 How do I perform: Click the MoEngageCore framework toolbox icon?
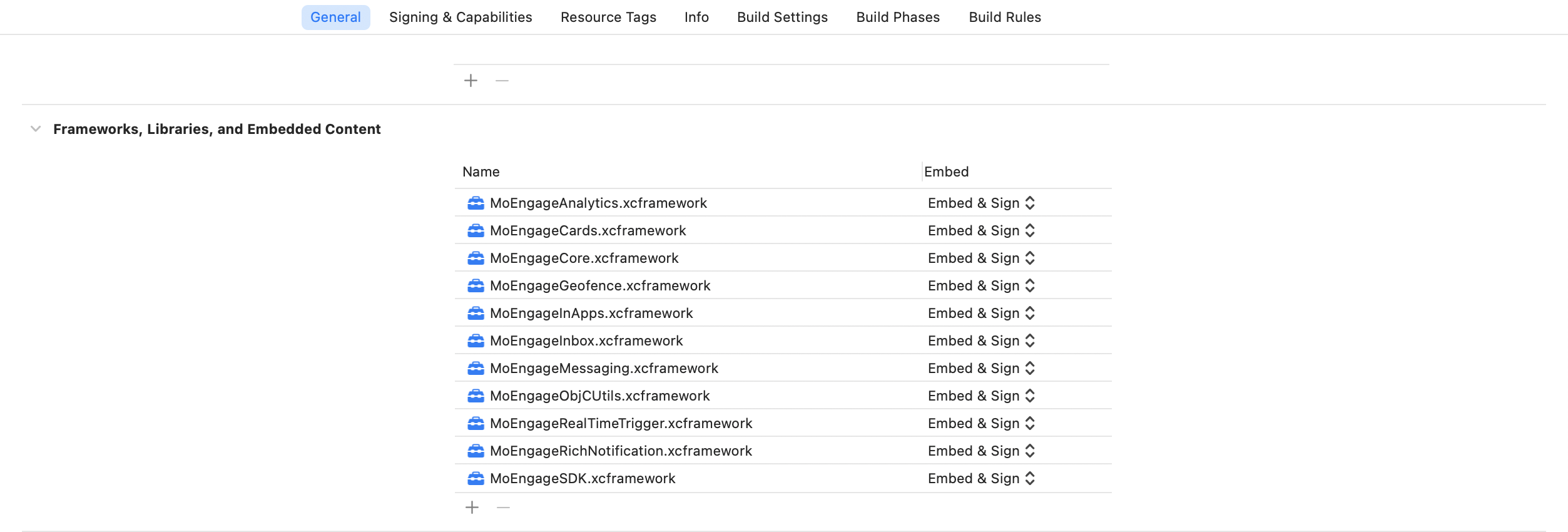476,258
